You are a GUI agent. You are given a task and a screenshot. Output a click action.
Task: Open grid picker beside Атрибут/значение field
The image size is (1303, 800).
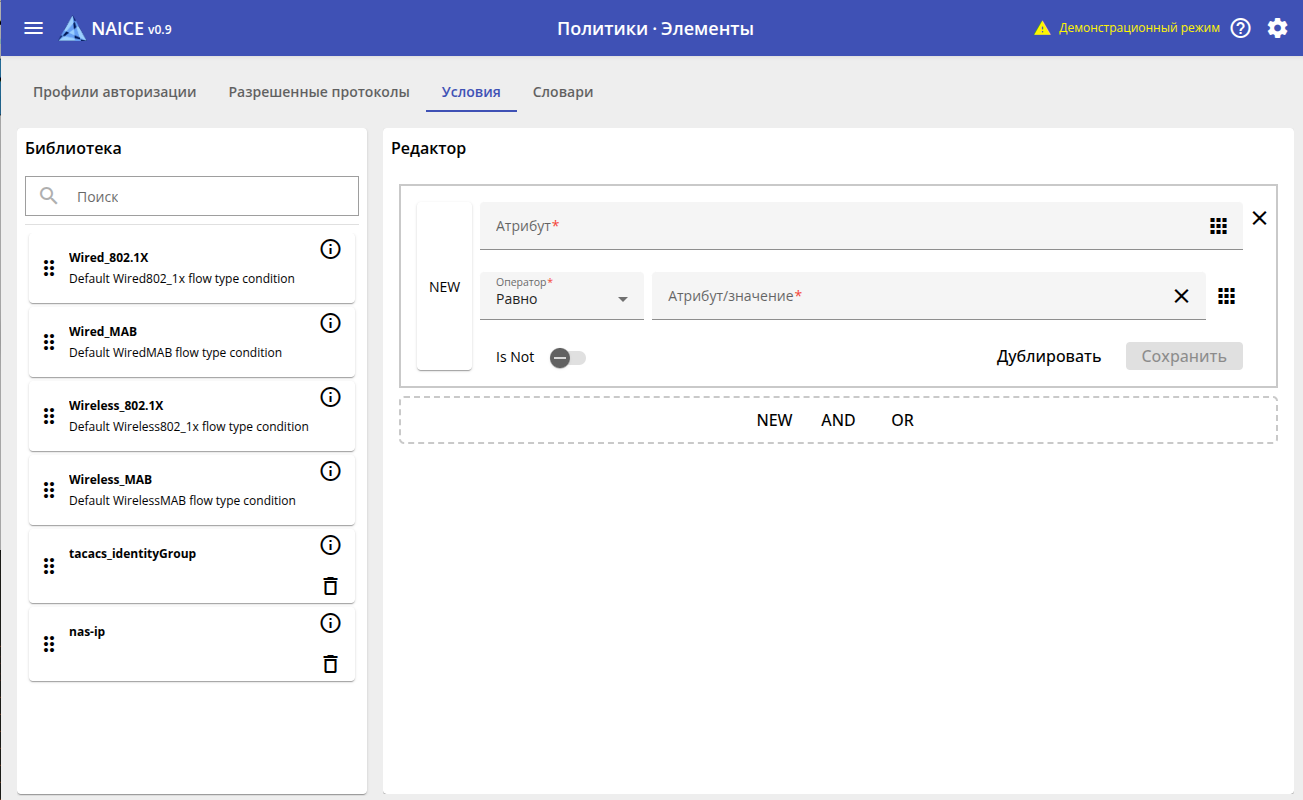coord(1227,296)
